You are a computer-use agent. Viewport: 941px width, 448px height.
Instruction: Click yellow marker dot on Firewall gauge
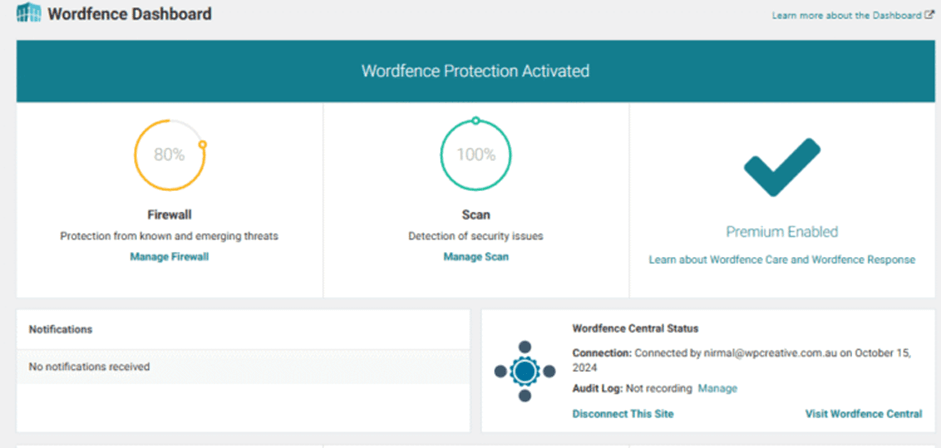[x=202, y=145]
